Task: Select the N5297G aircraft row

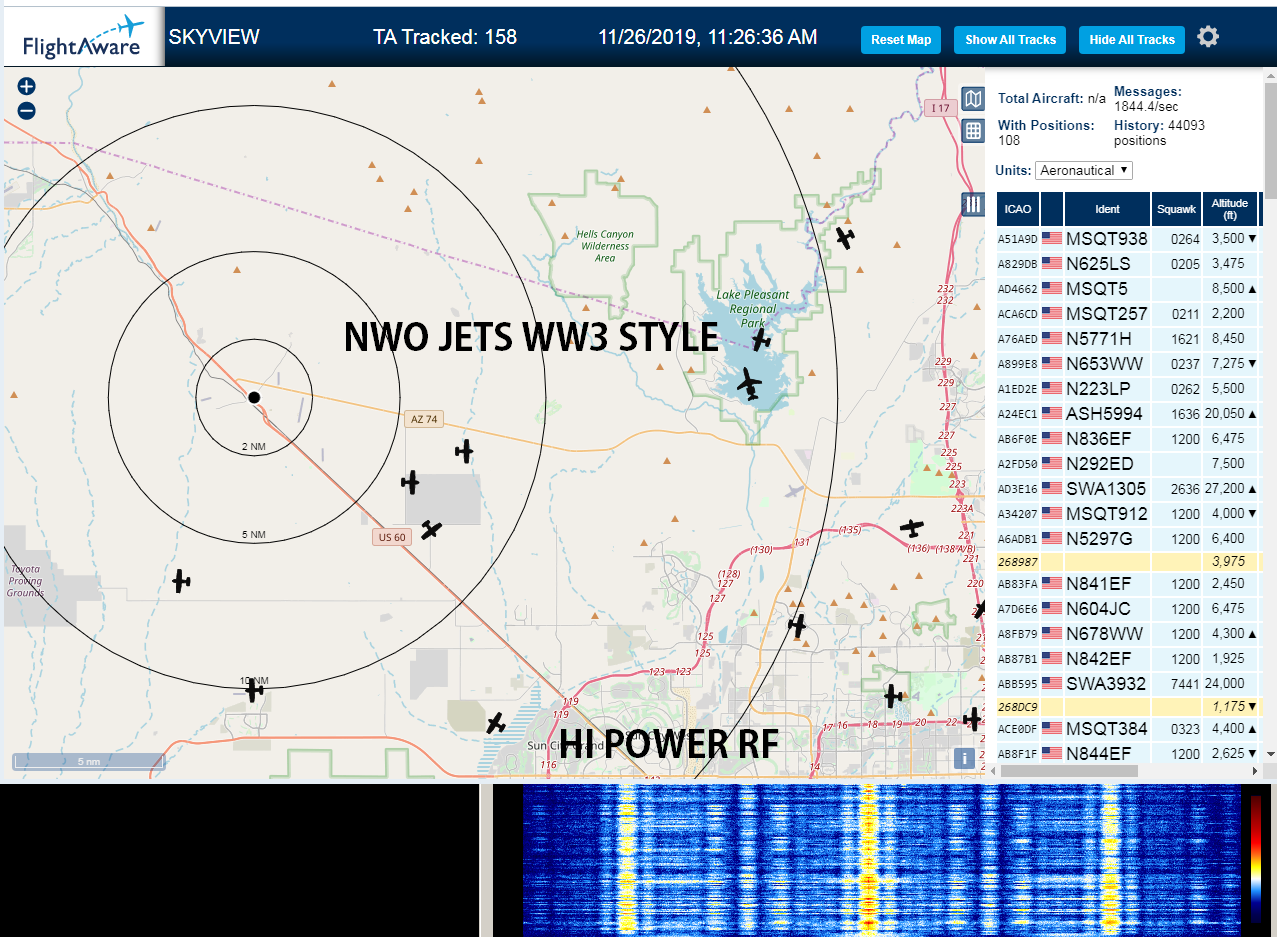Action: [x=1128, y=538]
